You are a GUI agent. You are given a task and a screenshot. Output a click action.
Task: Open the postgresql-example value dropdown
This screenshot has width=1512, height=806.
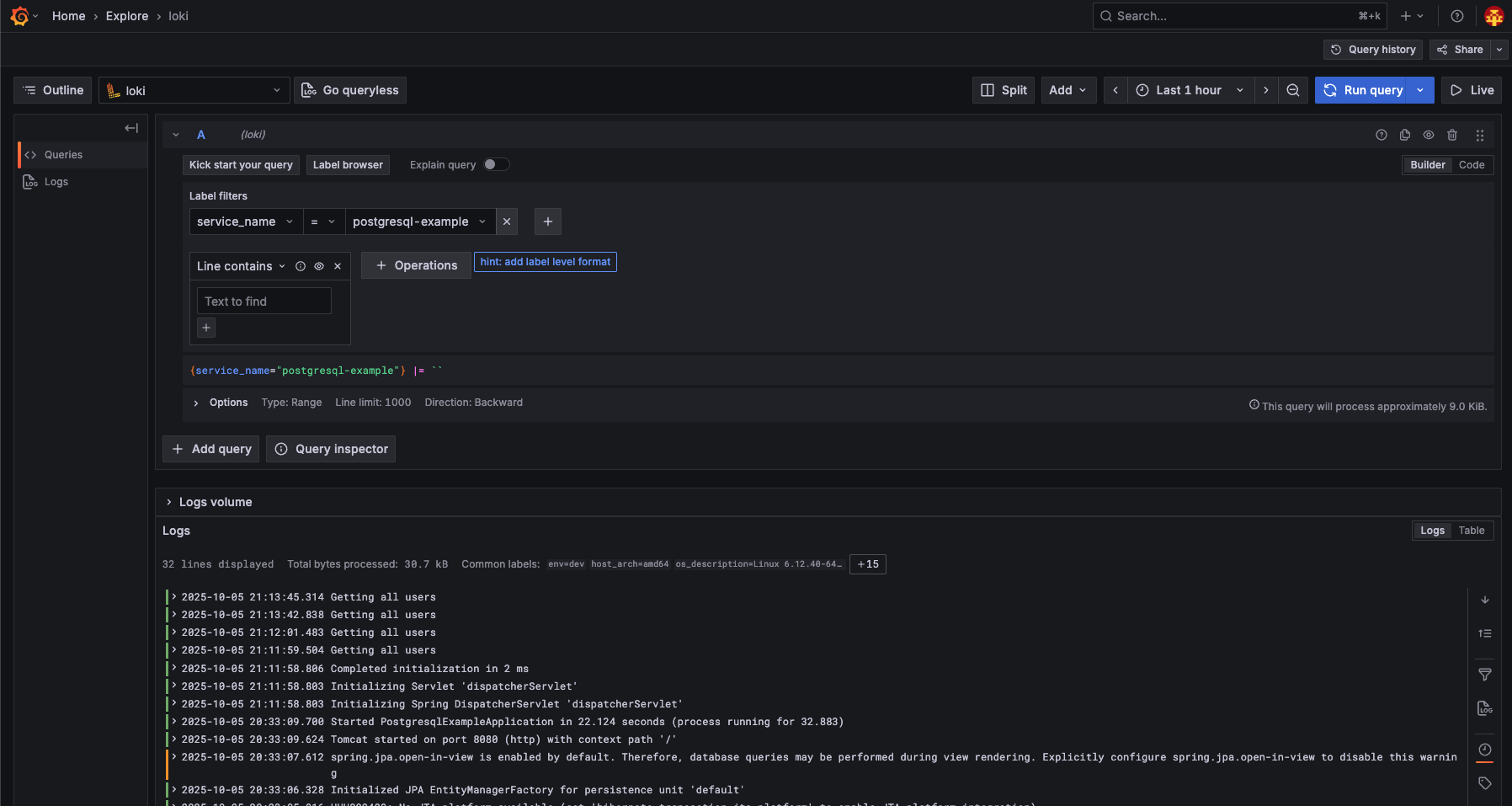pos(416,222)
